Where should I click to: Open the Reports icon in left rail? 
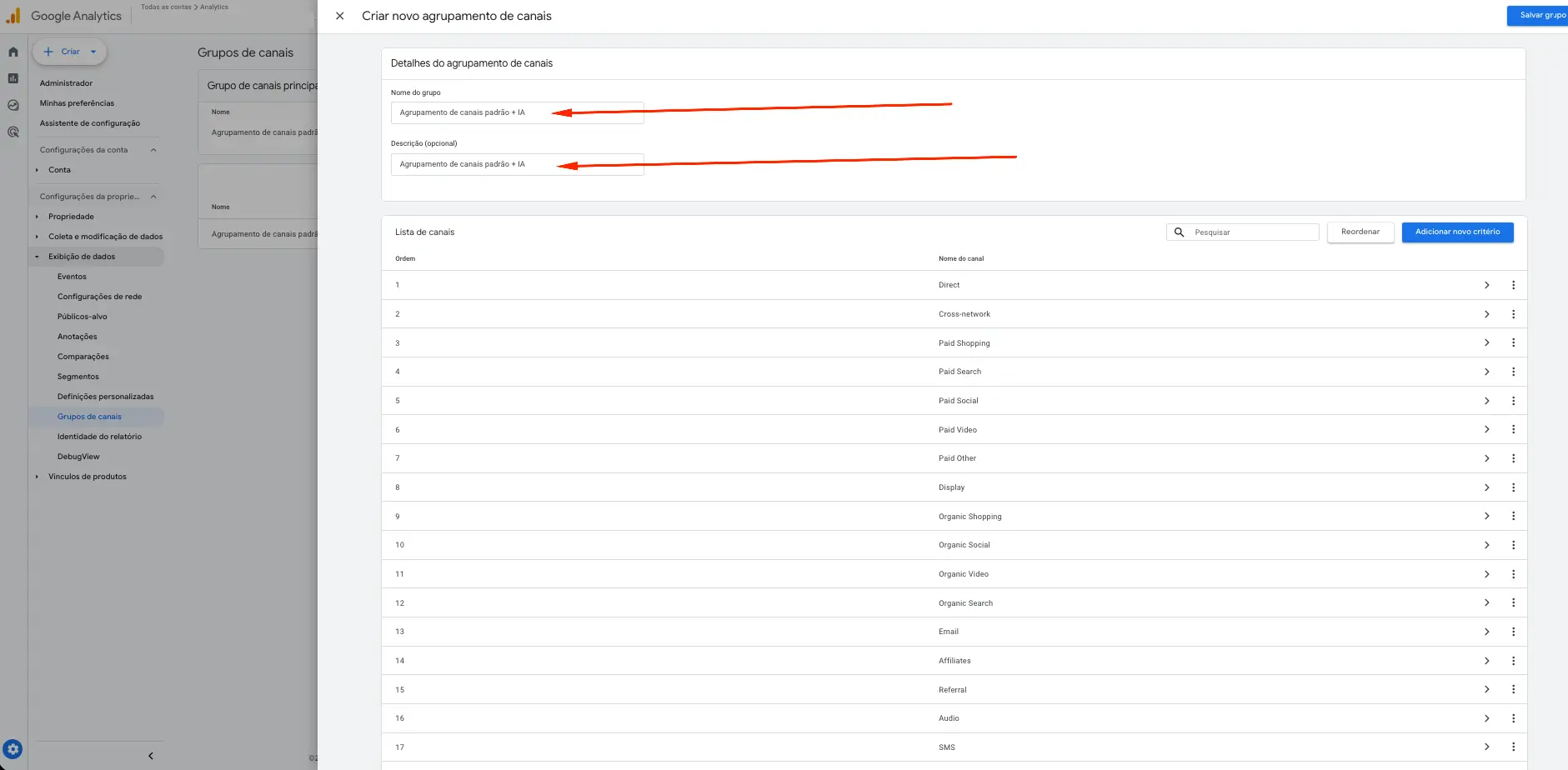click(x=13, y=78)
